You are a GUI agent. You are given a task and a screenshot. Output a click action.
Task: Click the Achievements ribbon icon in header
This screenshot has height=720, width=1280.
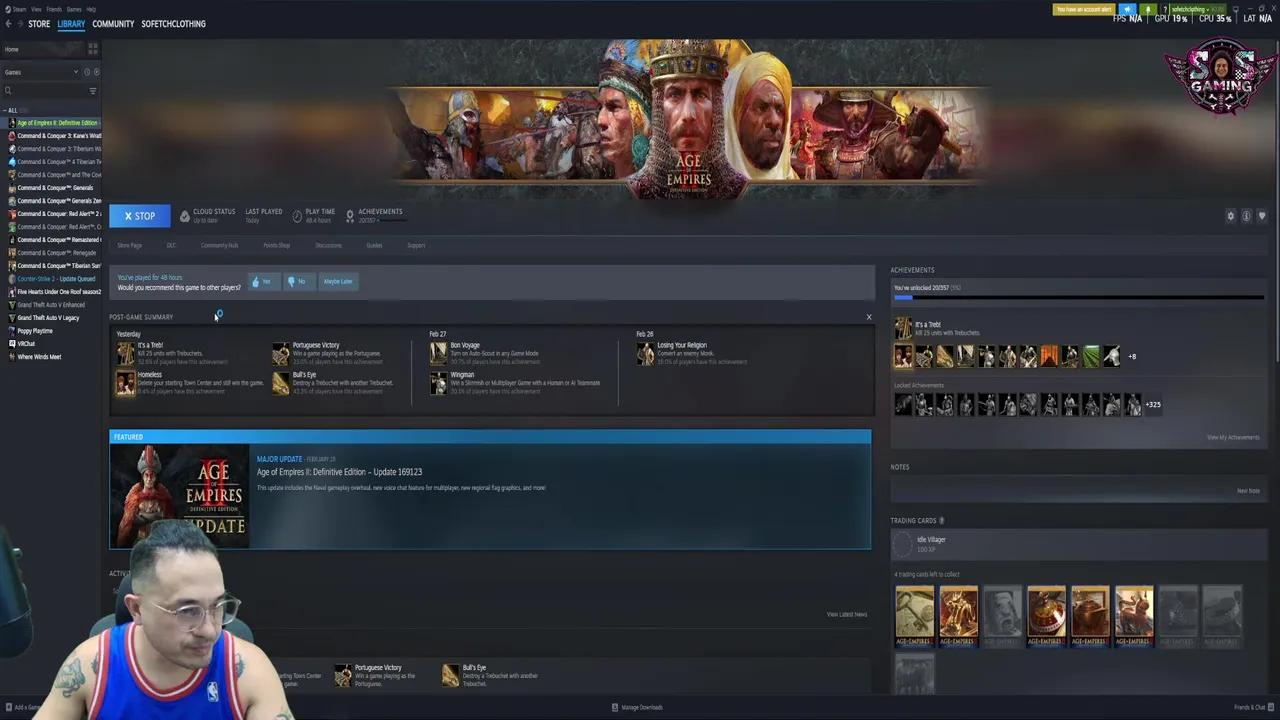click(350, 216)
